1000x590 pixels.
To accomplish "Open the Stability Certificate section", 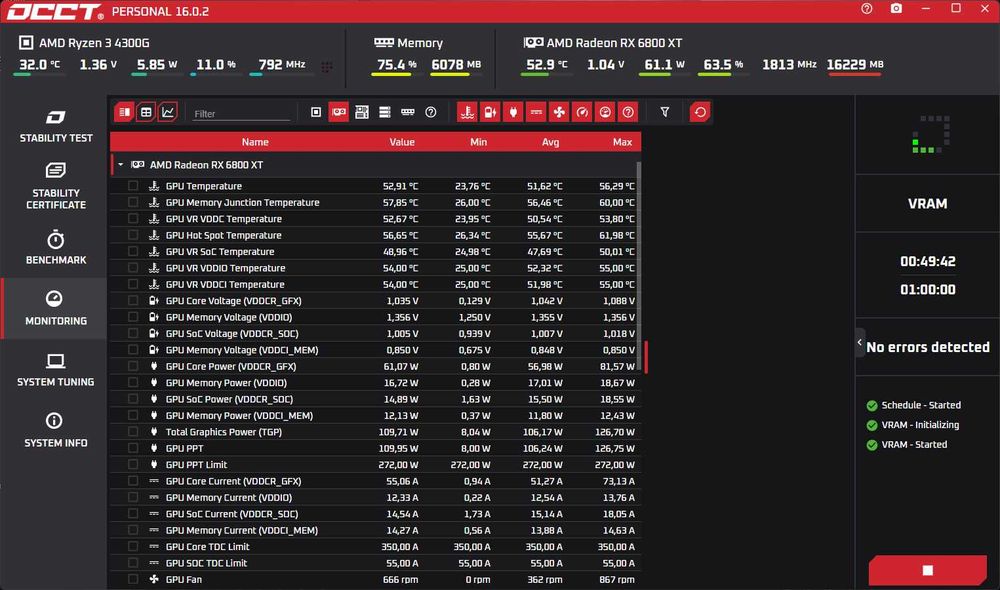I will point(55,186).
